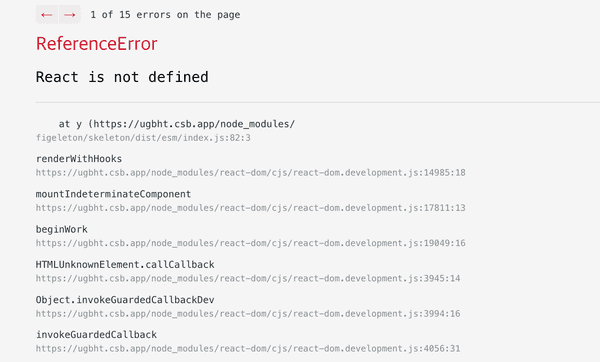Select the 'React is not defined' message
This screenshot has height=362, width=600.
[x=122, y=77]
